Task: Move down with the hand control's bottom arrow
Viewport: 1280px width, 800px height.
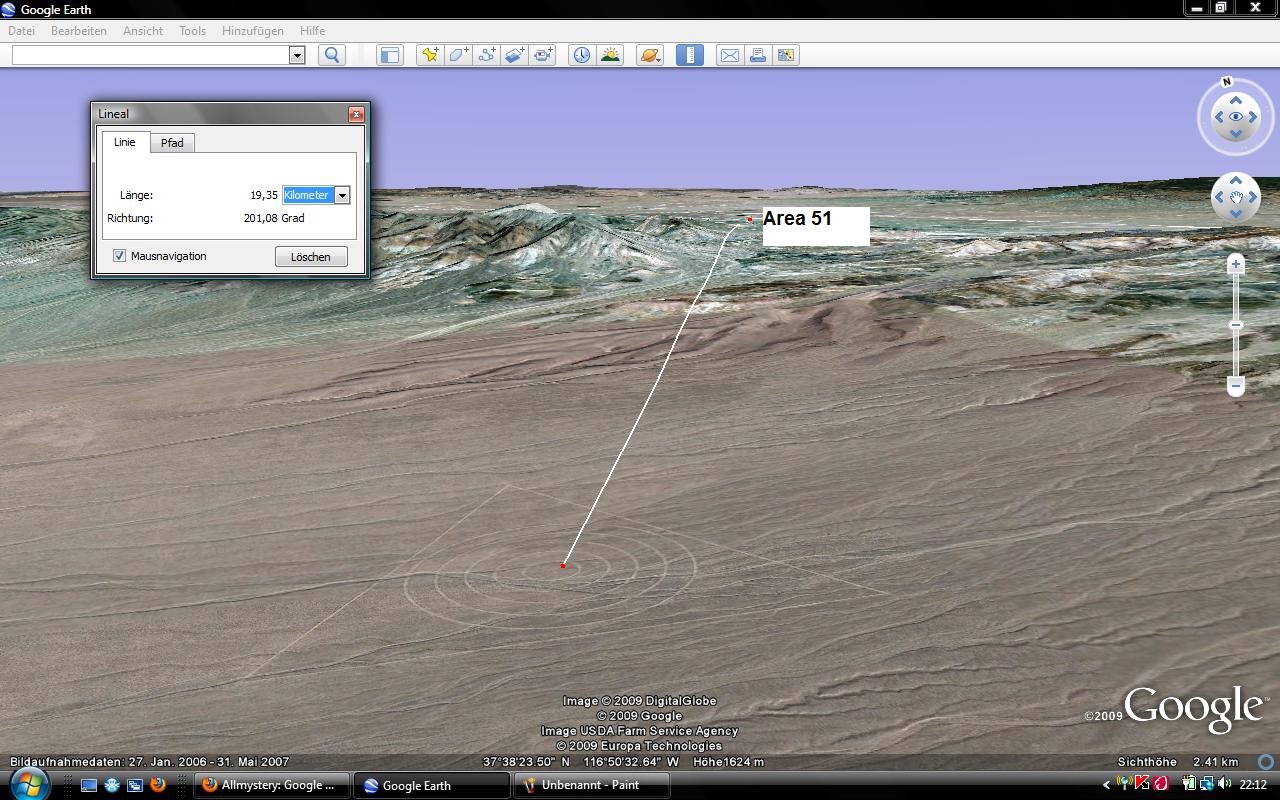Action: click(1236, 214)
